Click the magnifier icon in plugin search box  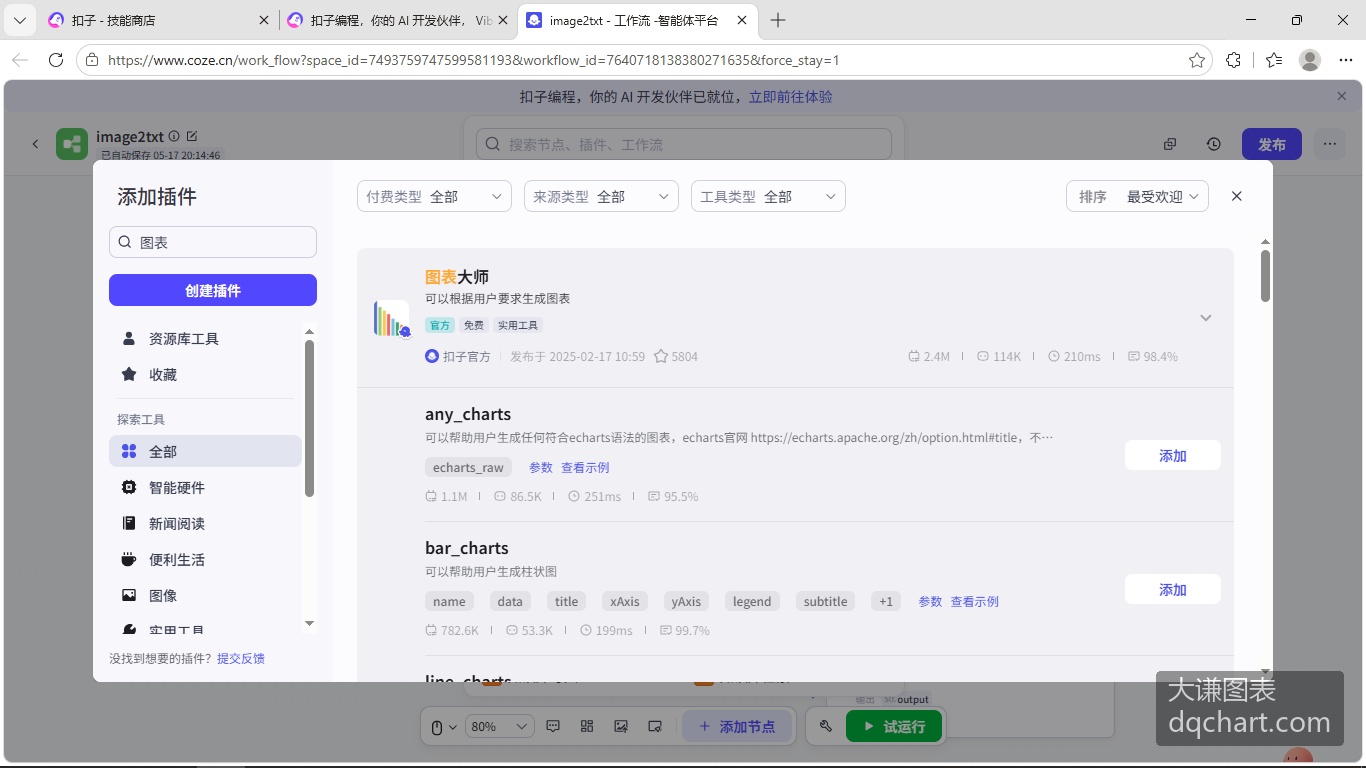pos(125,242)
